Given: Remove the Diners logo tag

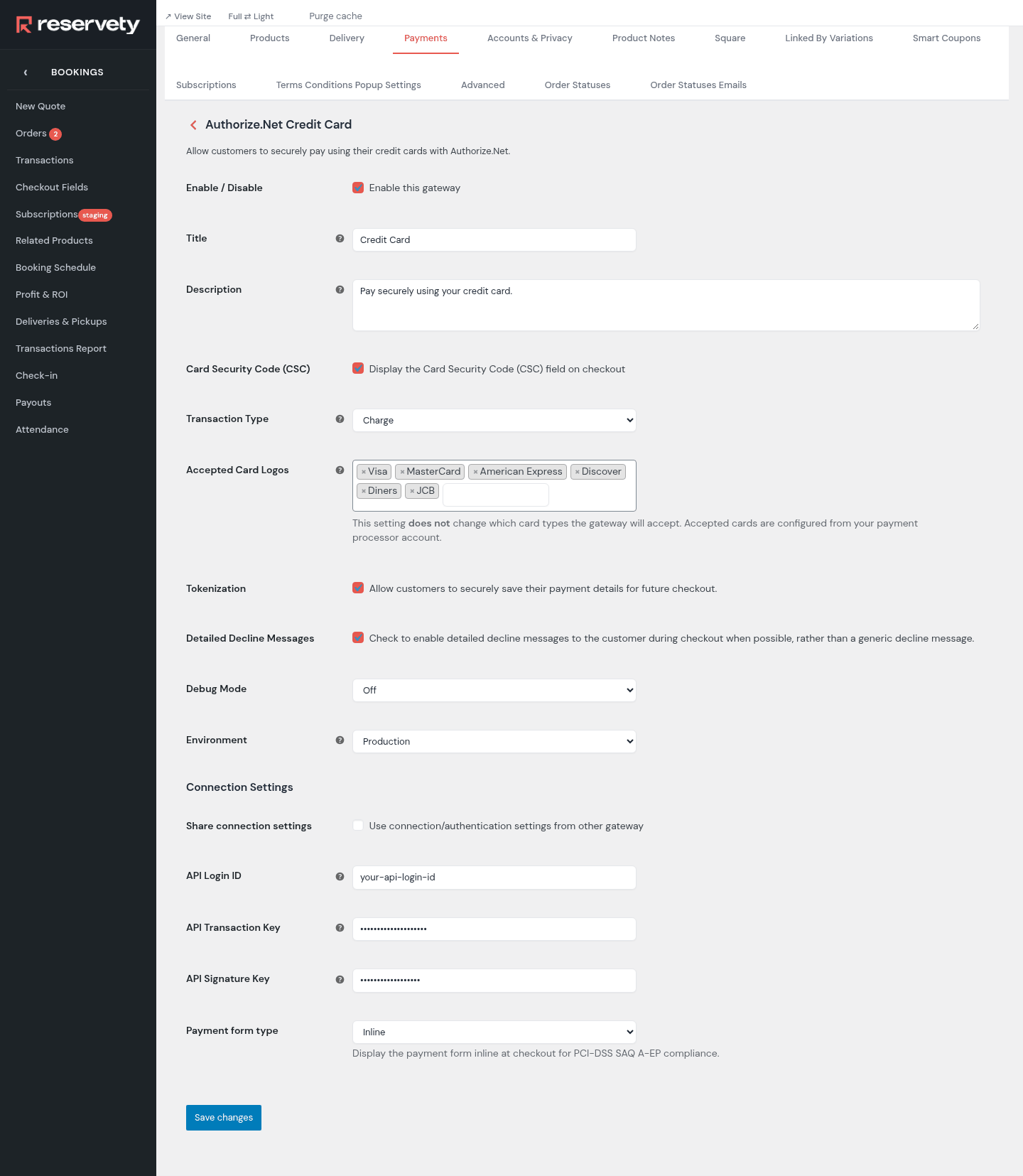Looking at the screenshot, I should click(x=364, y=491).
